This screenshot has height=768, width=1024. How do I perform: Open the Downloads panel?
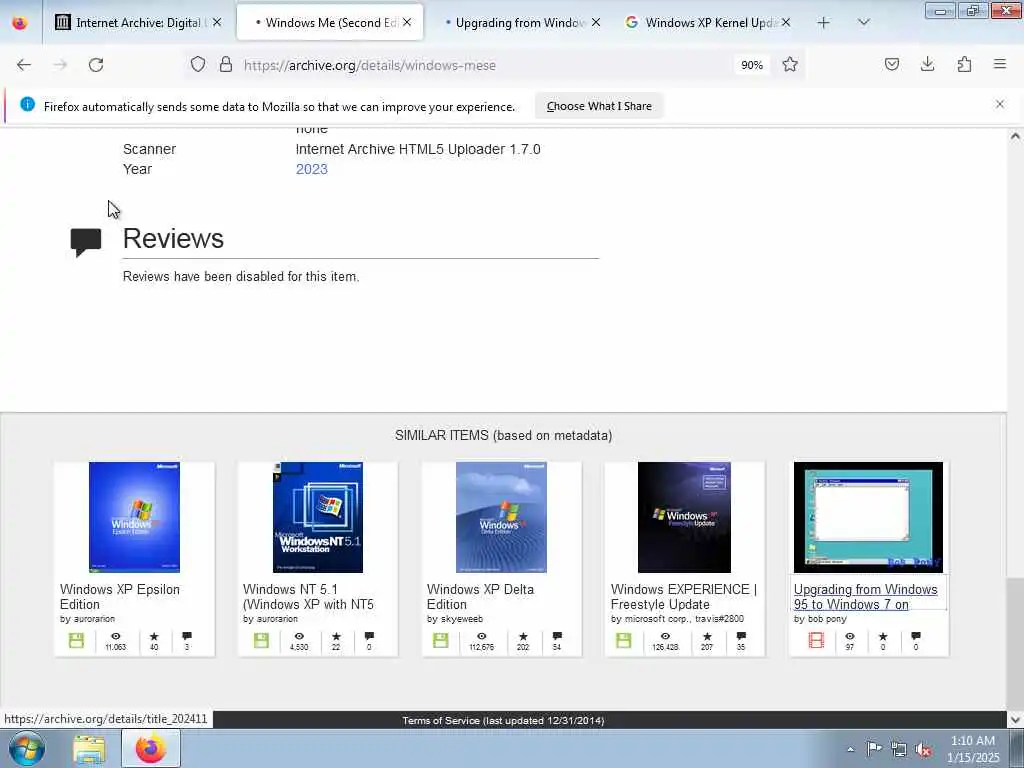[x=927, y=64]
